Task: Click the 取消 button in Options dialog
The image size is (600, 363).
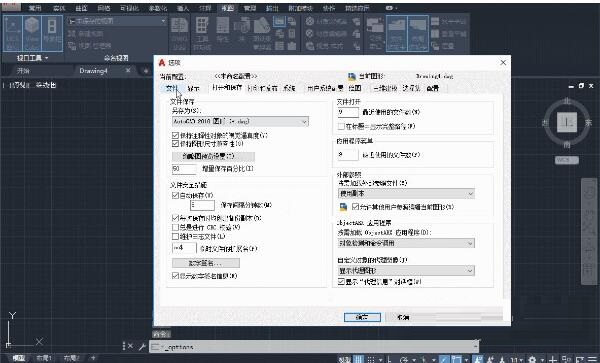Action: [x=403, y=317]
